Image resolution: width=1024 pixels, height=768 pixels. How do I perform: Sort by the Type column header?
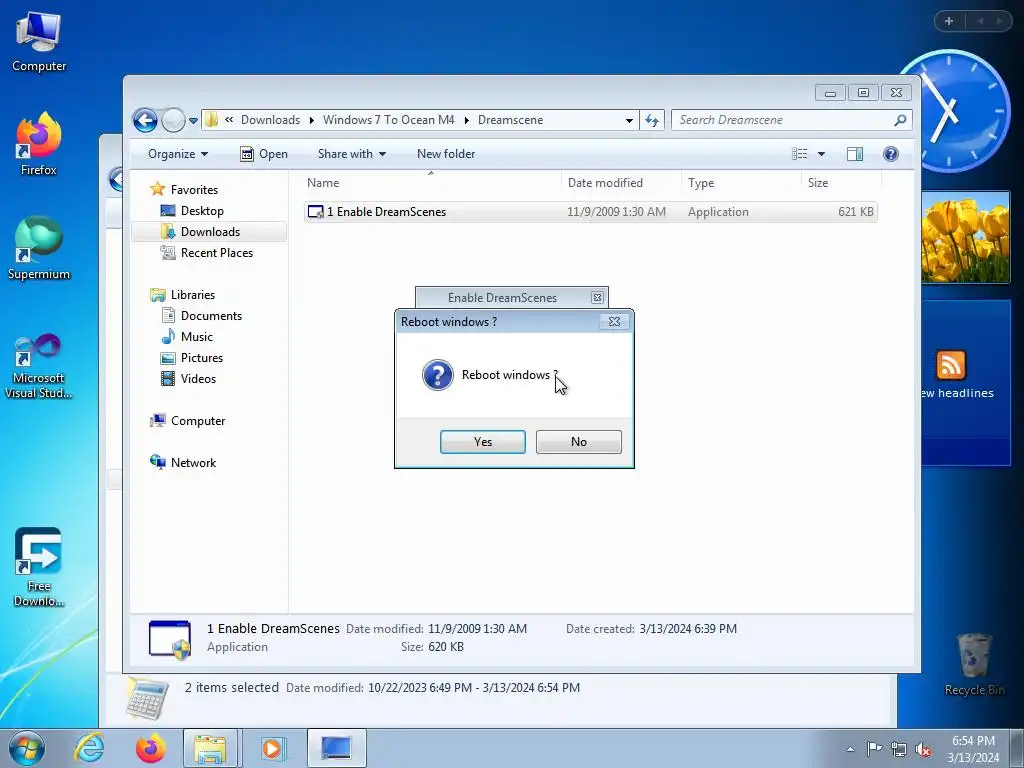pos(741,183)
